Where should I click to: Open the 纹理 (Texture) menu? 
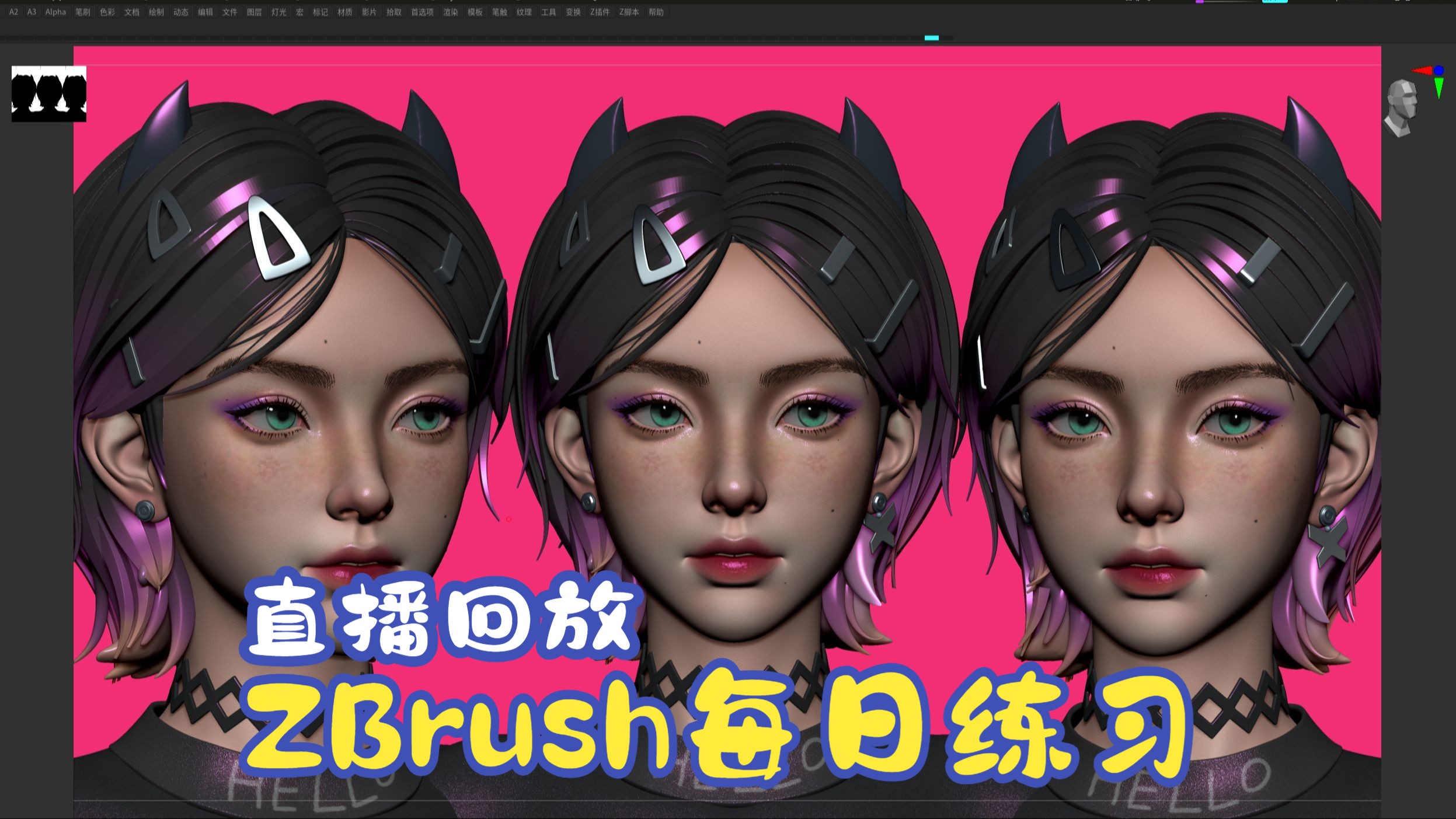(524, 12)
